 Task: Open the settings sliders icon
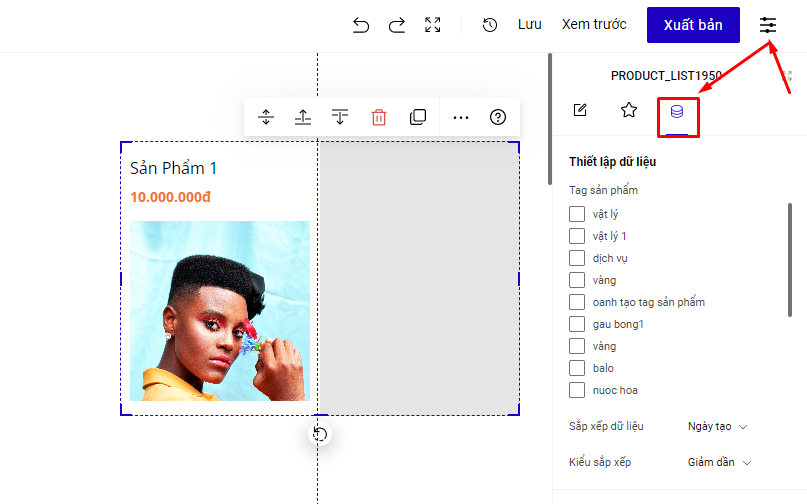[768, 25]
